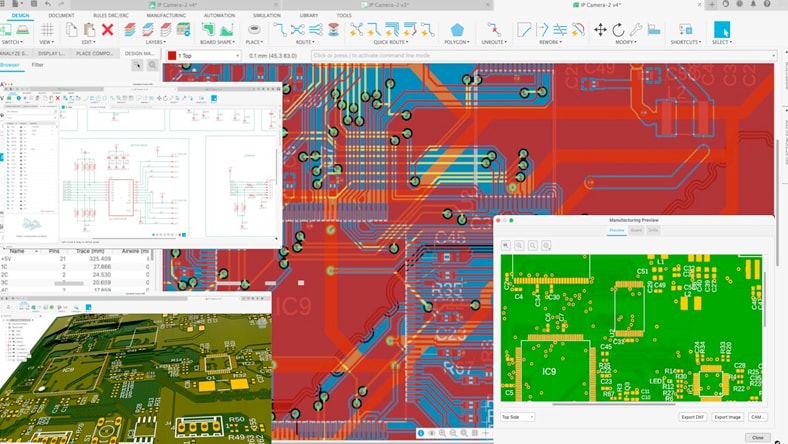Viewport: 788px width, 444px height.
Task: Click the undo arrow in the top bar
Action: coord(48,4)
